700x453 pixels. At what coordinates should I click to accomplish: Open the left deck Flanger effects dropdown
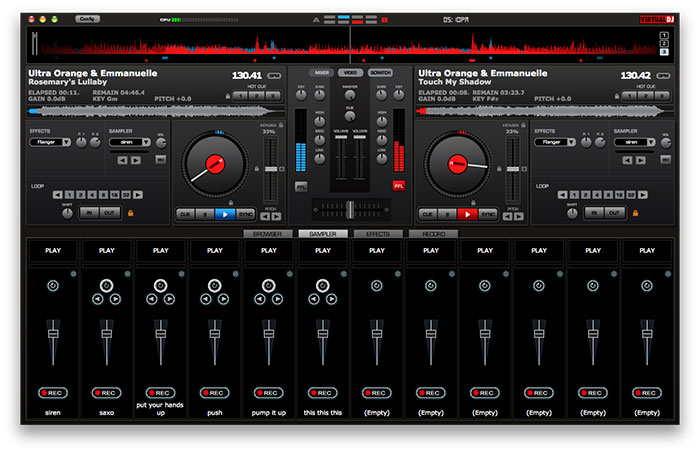point(48,143)
